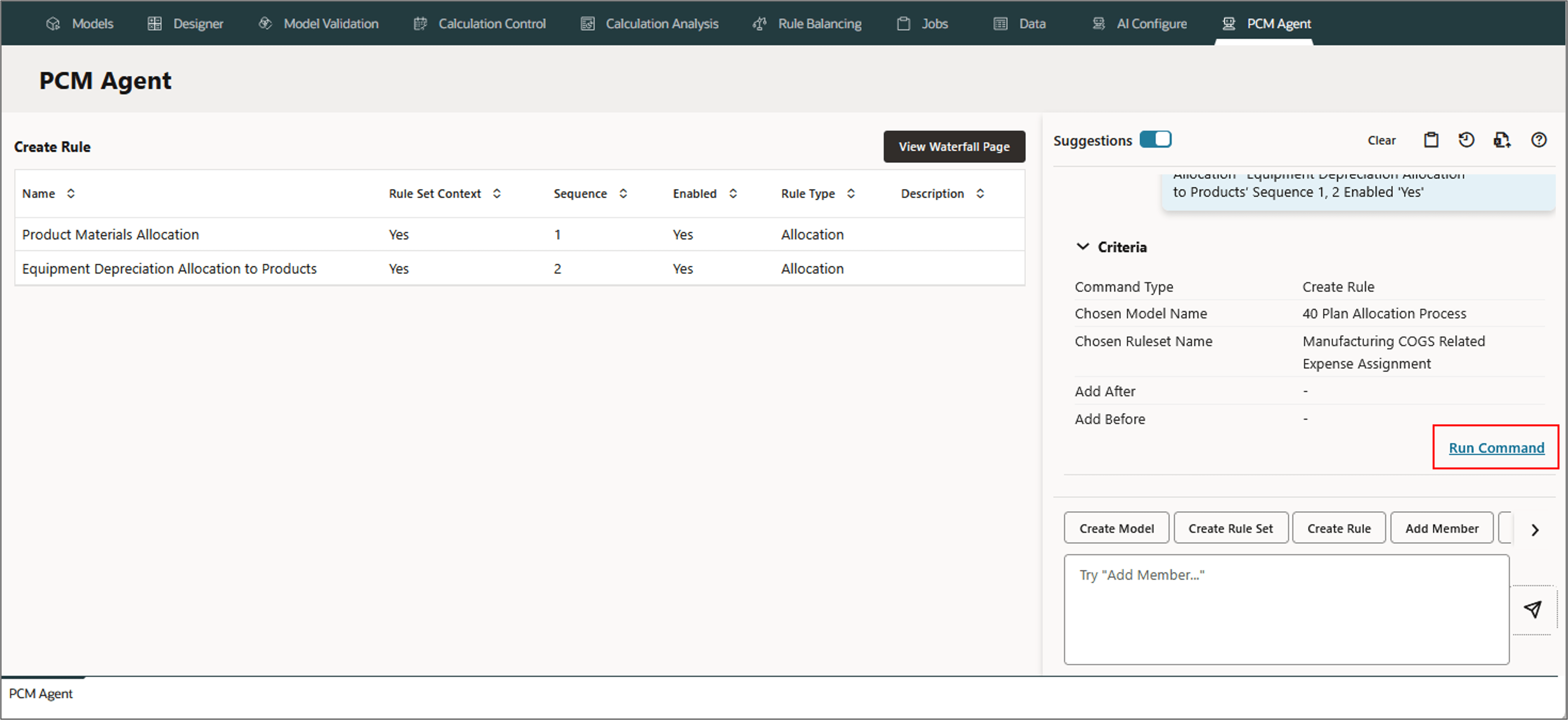Click the export file icon beside history
The width and height of the screenshot is (1568, 720).
click(x=1501, y=140)
